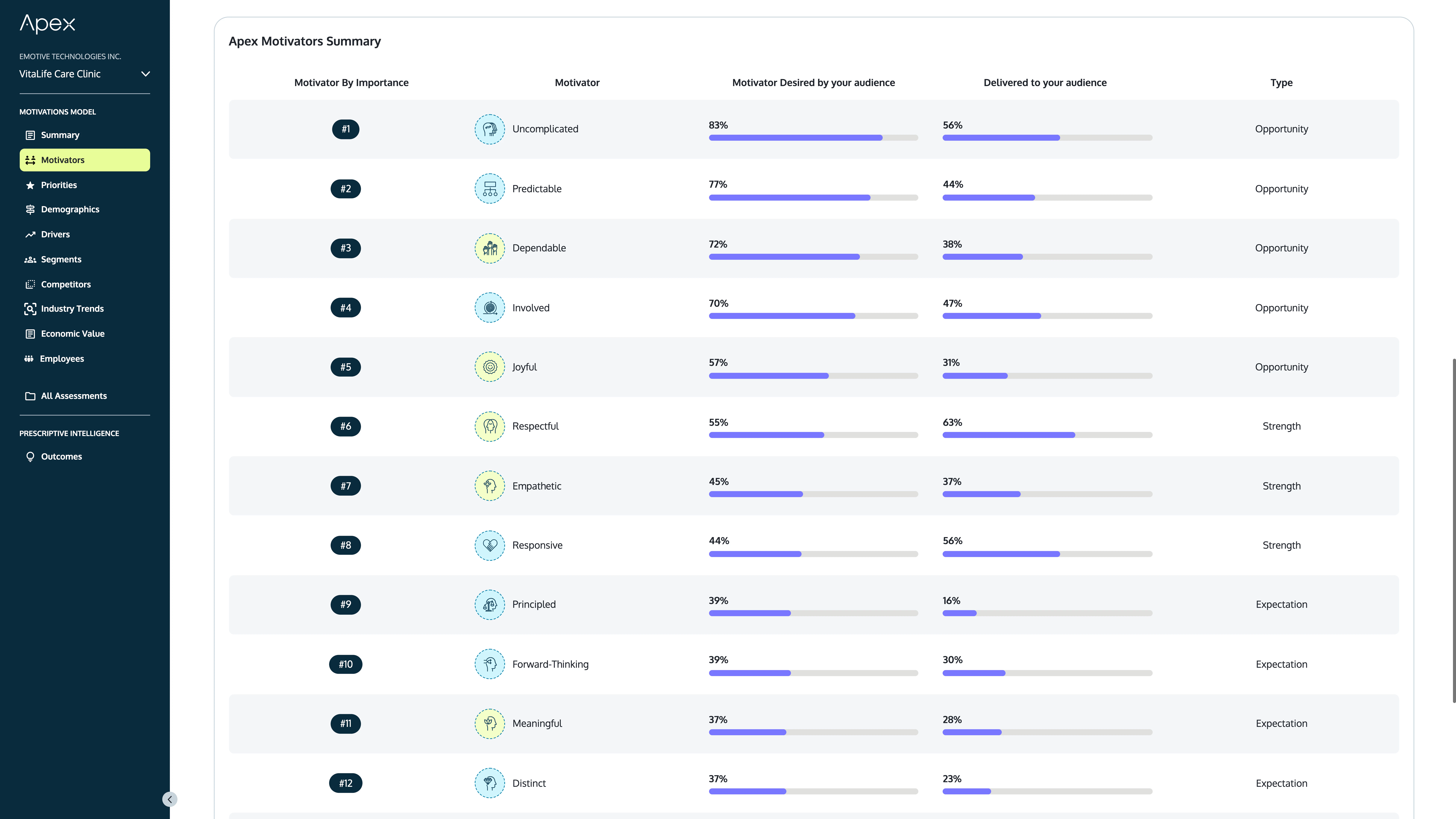The height and width of the screenshot is (819, 1456).
Task: Click the Prescriptive Intelligence heading
Action: pyautogui.click(x=69, y=434)
